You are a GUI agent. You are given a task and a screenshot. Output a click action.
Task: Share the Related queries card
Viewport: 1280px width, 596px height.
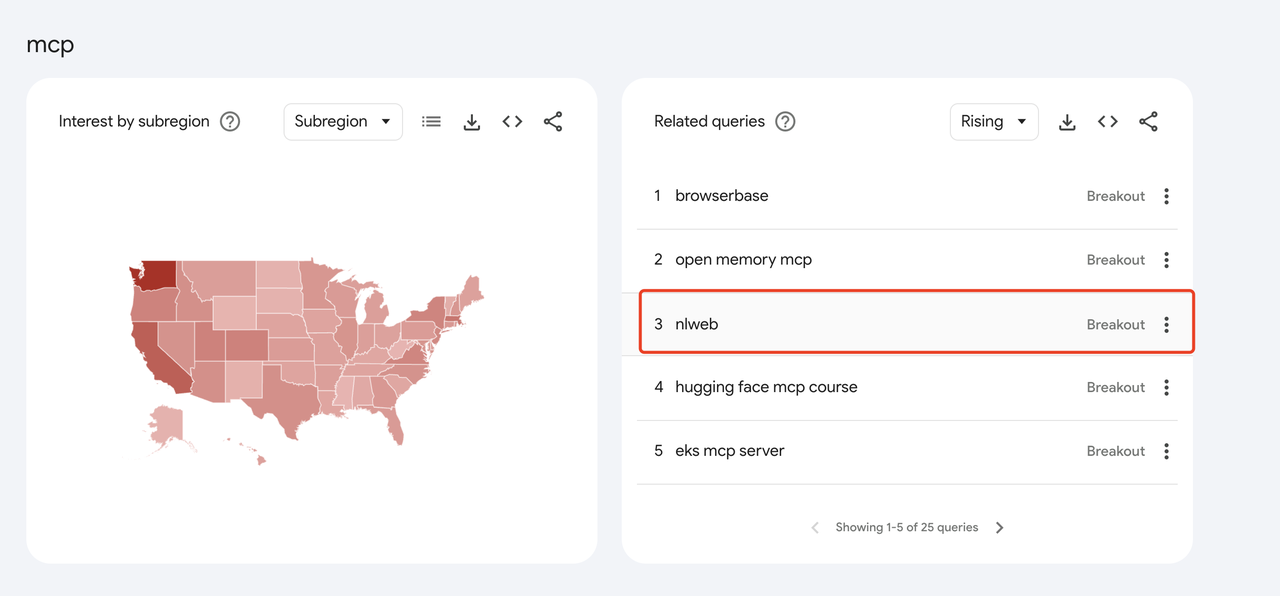(1148, 122)
